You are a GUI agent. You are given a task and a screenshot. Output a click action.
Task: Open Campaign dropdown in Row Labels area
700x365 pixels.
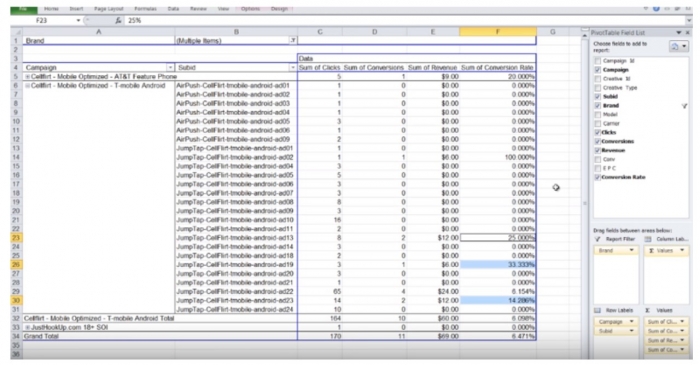tap(631, 321)
